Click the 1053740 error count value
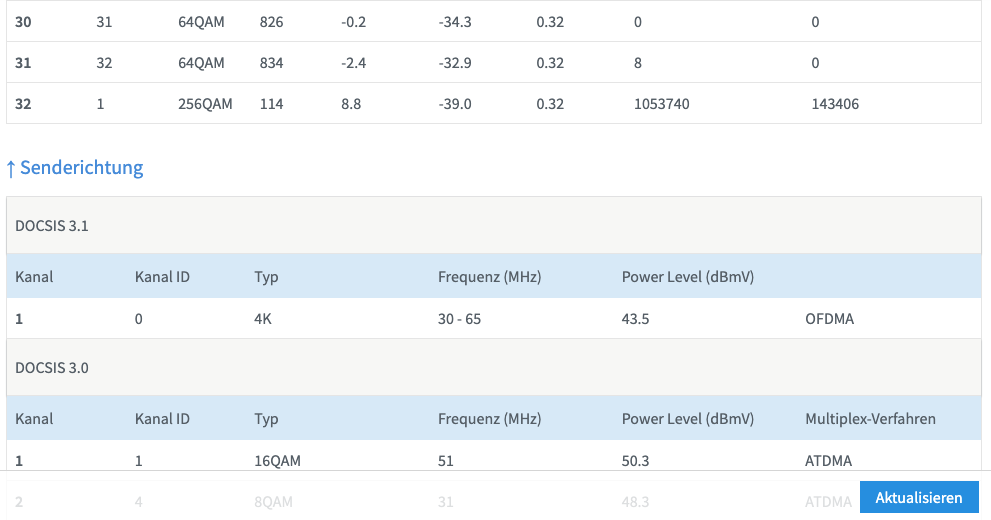This screenshot has height=520, width=991. (662, 104)
